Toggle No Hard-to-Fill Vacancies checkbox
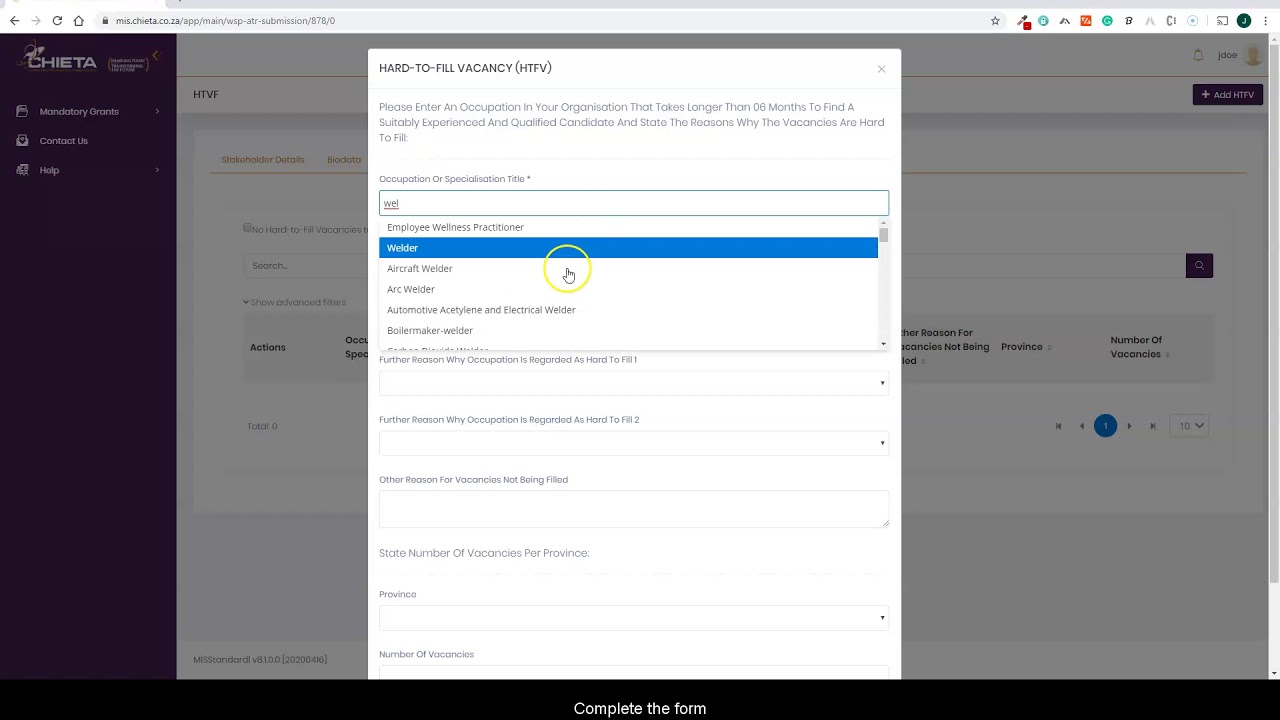Screen dimensions: 1280x720 tap(247, 229)
